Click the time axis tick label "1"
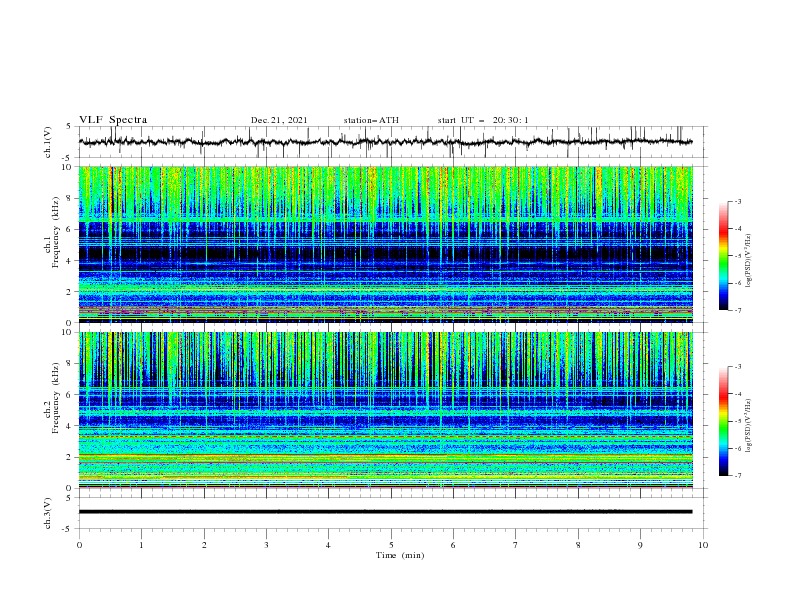The width and height of the screenshot is (792, 612). point(141,545)
